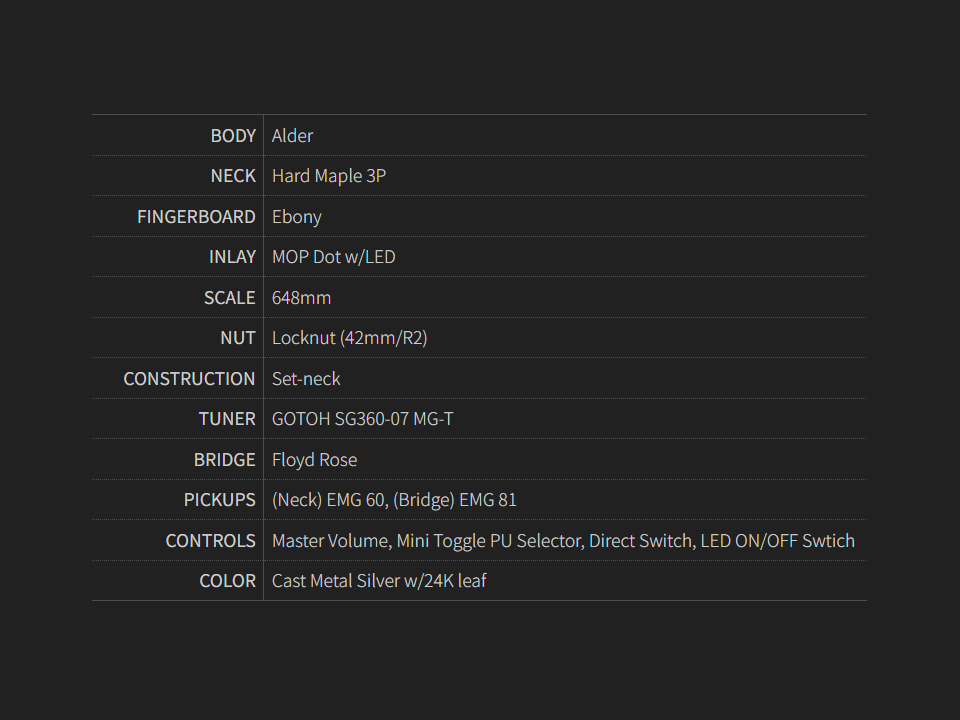This screenshot has height=720, width=960.
Task: Click the GOTOH SG360-07 MG-T tuner text
Action: tap(362, 419)
